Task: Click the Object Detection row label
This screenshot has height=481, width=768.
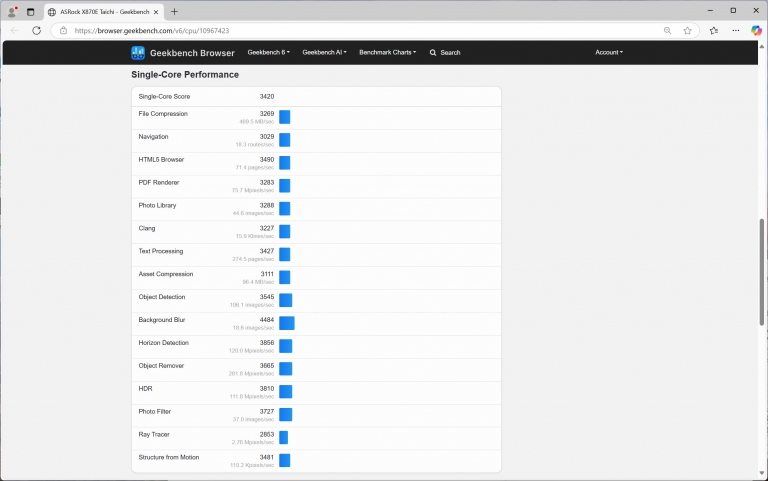Action: tap(162, 297)
